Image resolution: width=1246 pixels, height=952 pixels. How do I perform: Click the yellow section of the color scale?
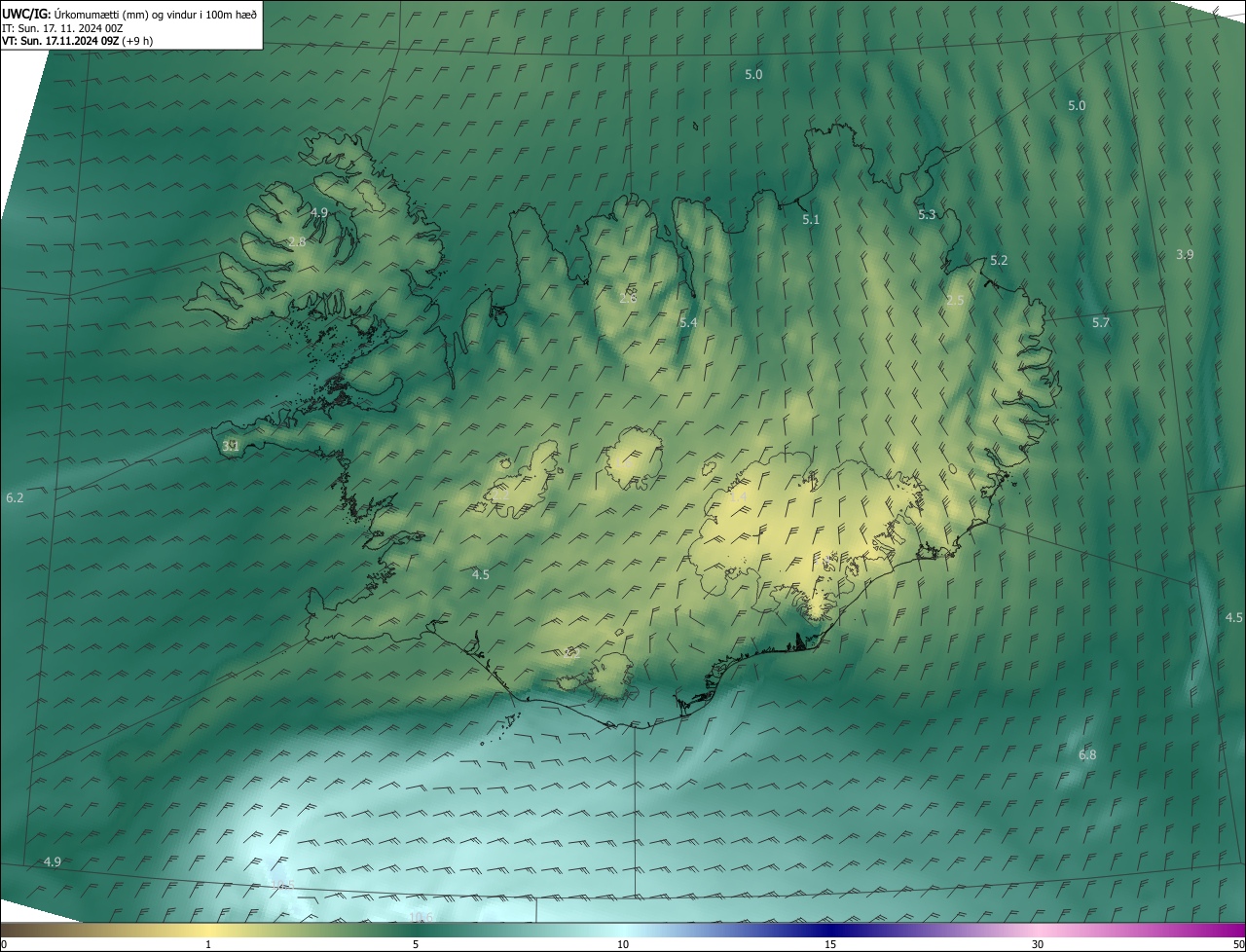click(x=209, y=930)
